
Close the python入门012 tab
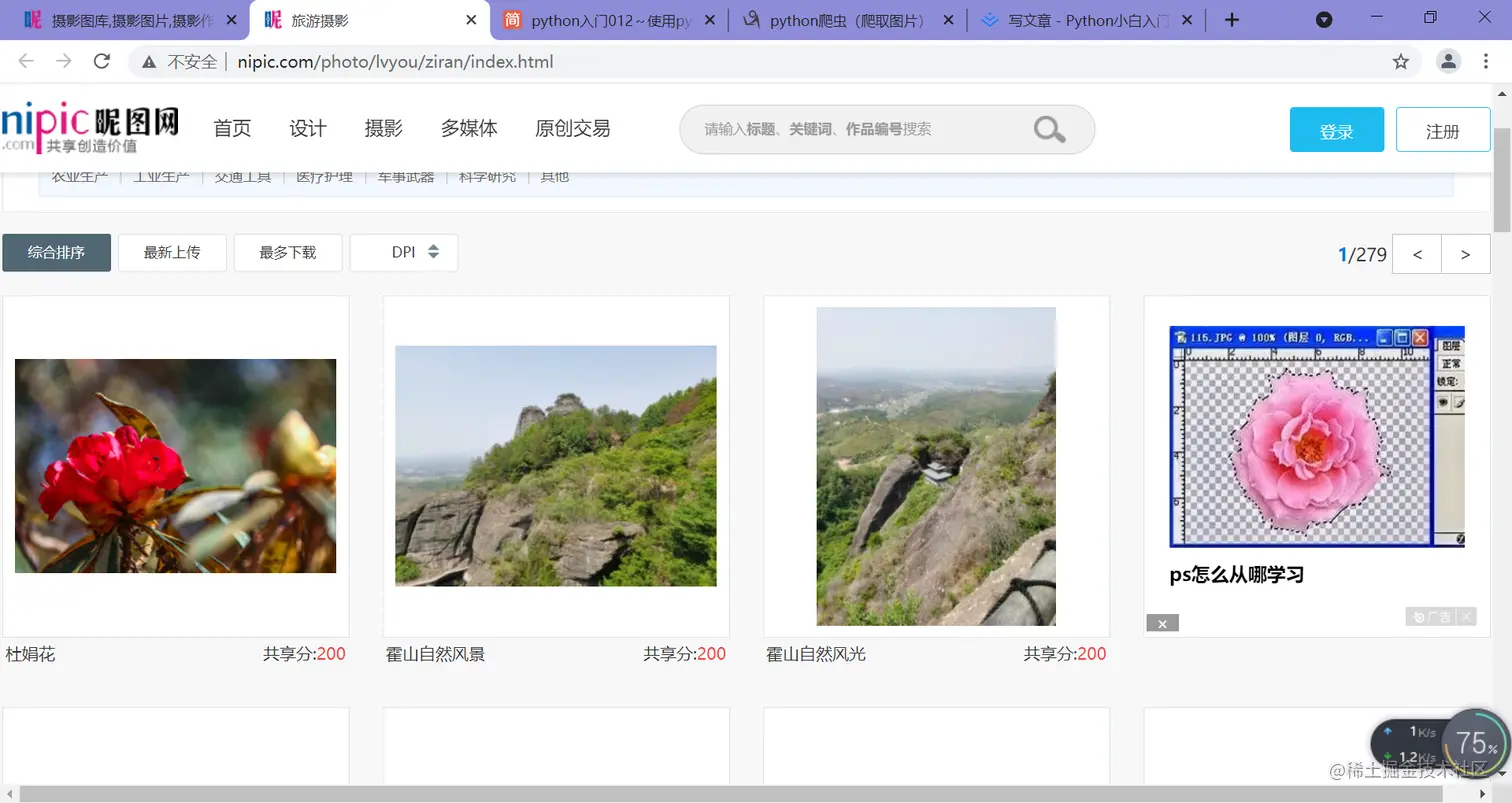click(709, 20)
